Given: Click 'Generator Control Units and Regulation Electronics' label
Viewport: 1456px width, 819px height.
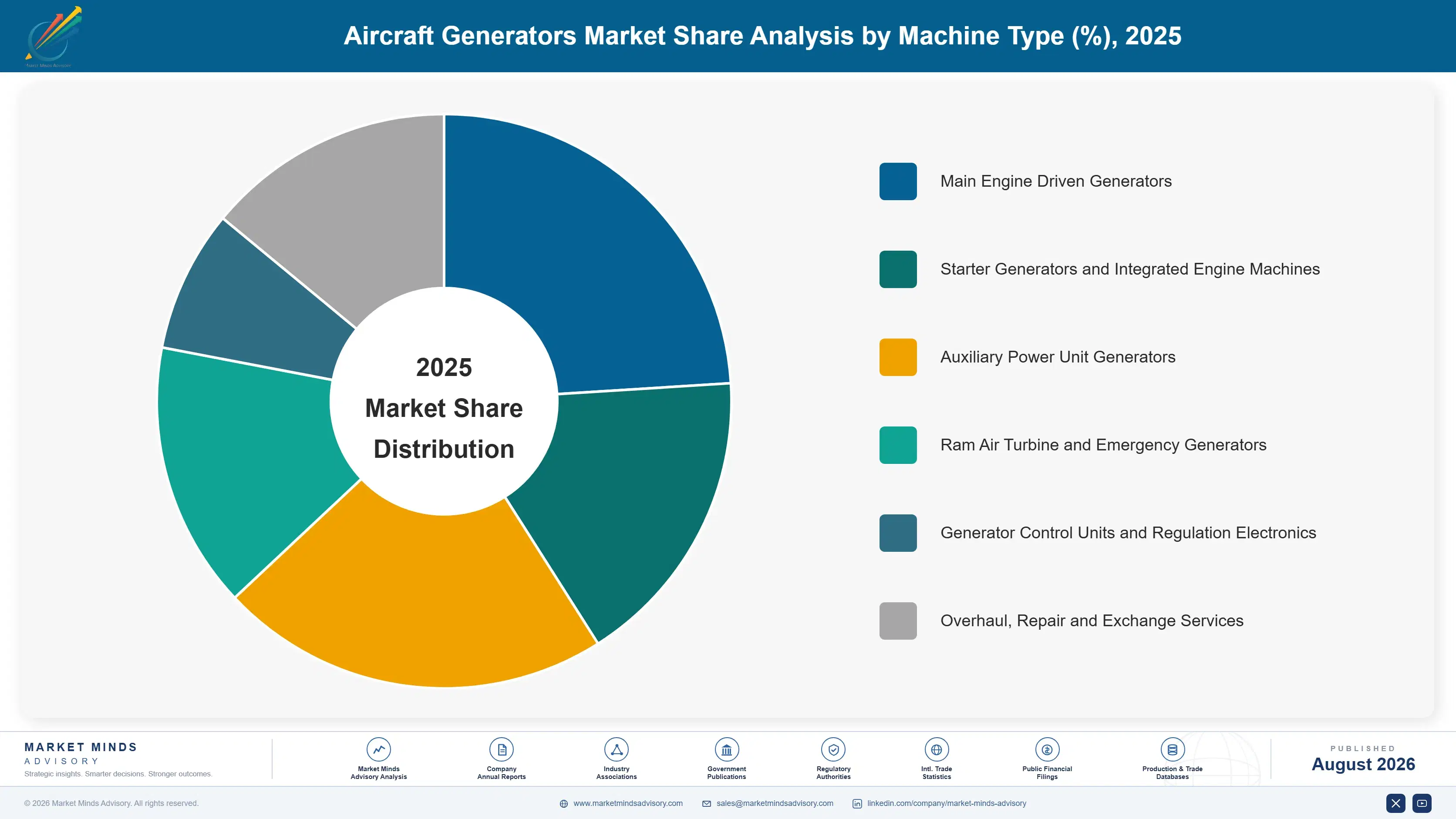Looking at the screenshot, I should tap(1128, 533).
